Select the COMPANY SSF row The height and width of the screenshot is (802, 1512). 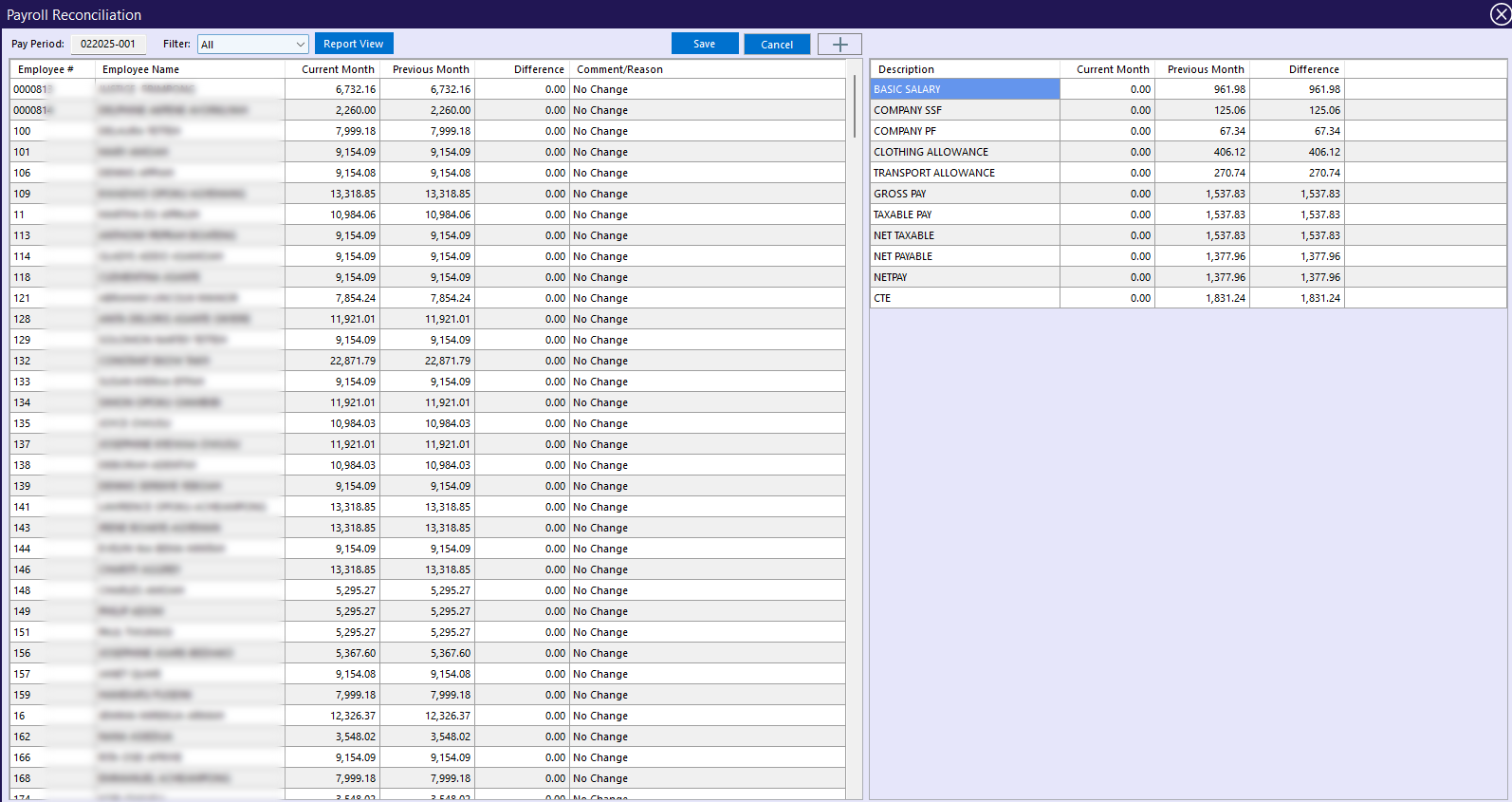(x=964, y=110)
